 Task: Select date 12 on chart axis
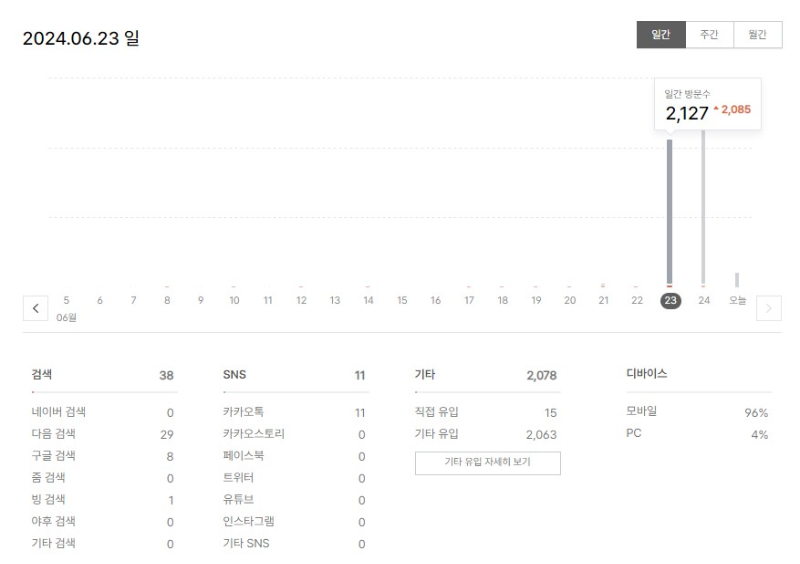[x=302, y=301]
